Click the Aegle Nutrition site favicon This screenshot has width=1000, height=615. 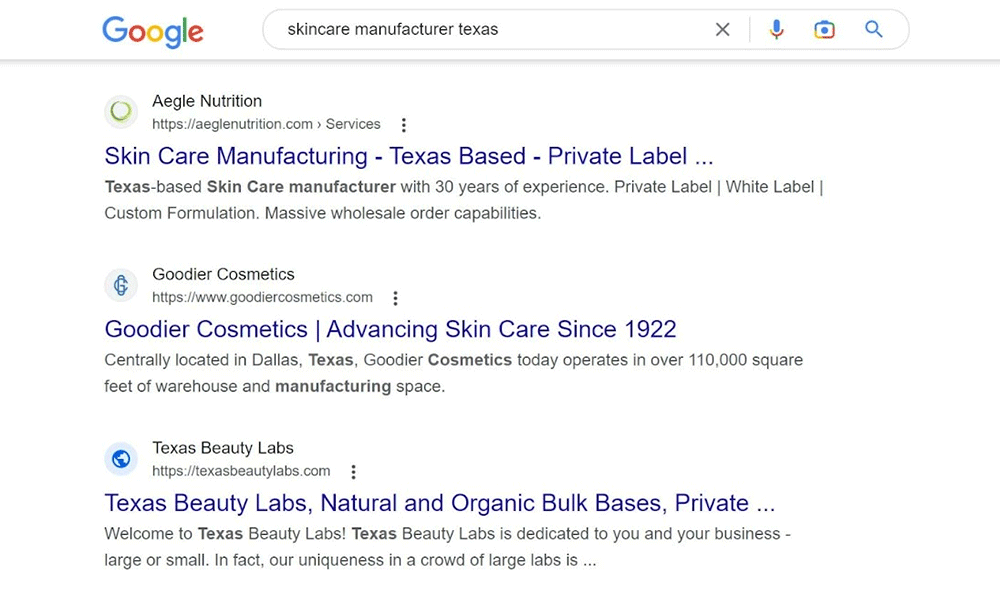tap(121, 112)
